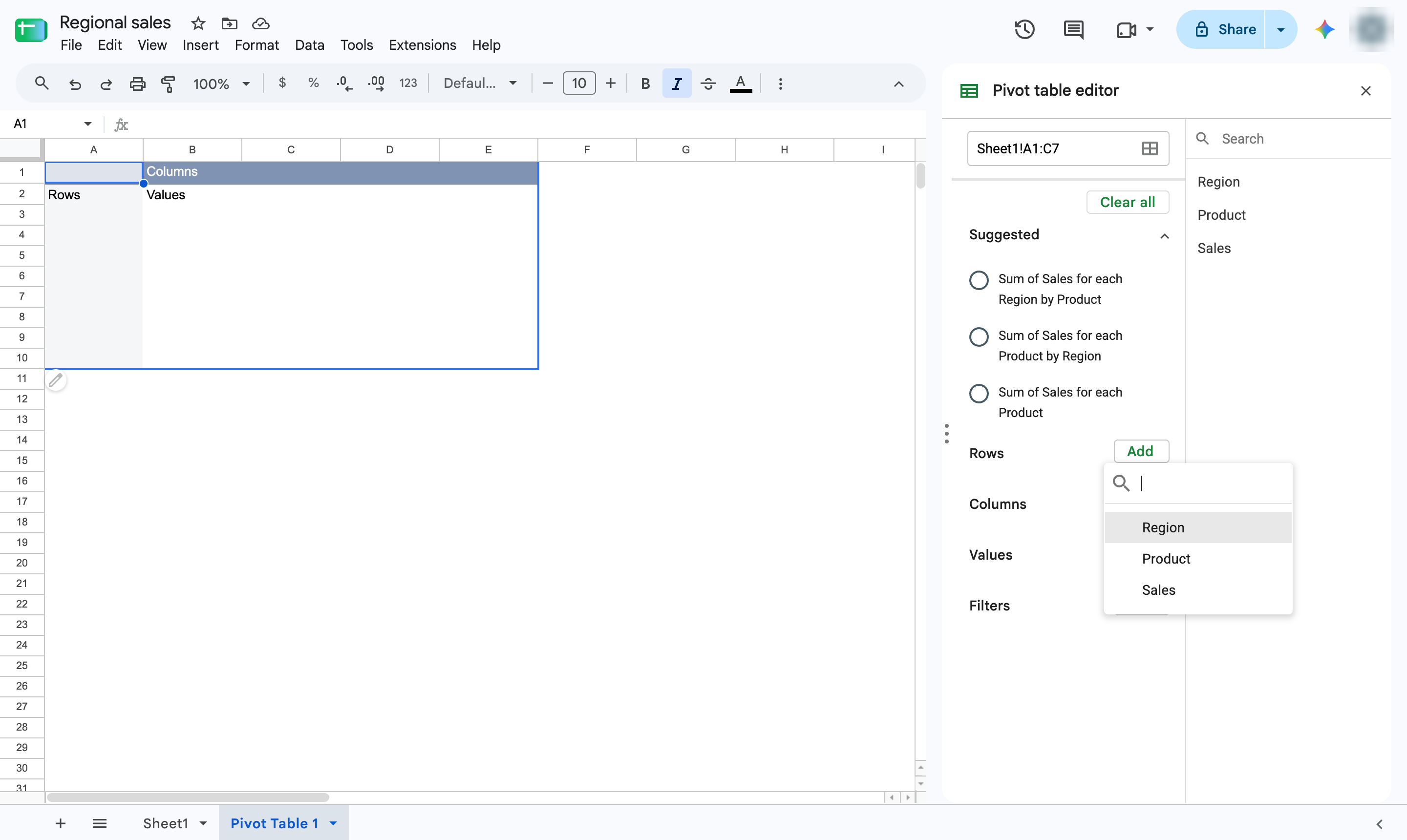Screen dimensions: 1407x840
Task: Open the Pivot Table 1 tab menu arrow
Action: point(334,823)
